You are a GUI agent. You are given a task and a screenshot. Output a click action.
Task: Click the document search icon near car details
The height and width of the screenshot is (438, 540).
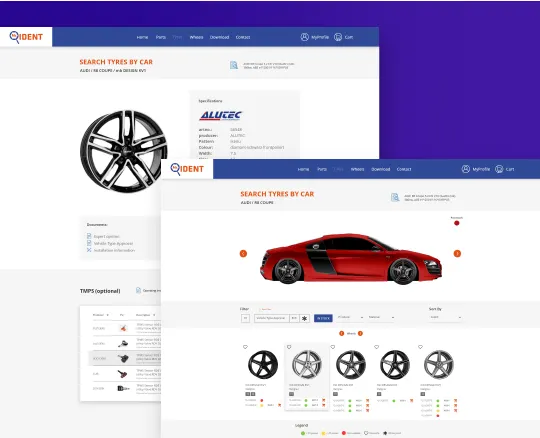[x=395, y=197]
